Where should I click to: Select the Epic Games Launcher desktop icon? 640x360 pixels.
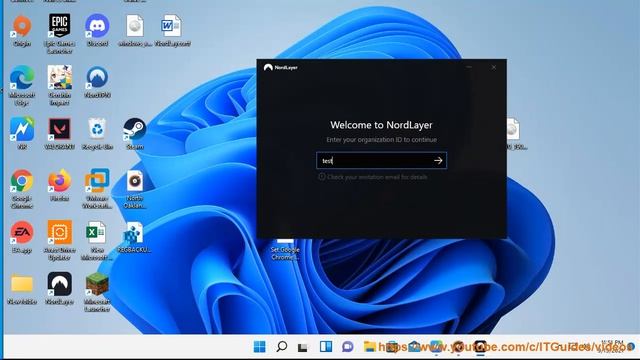tap(60, 33)
